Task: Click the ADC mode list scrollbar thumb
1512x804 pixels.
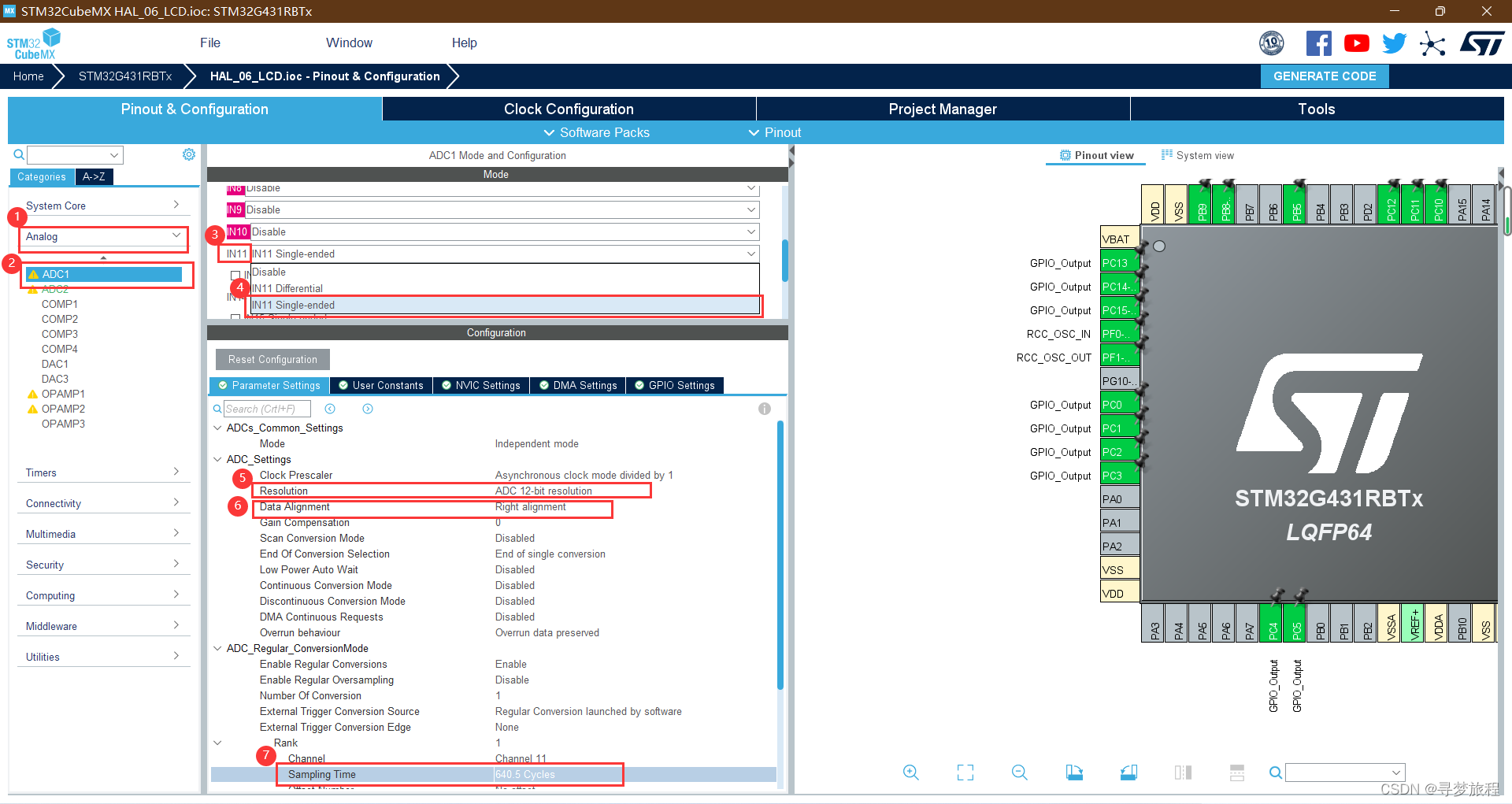Action: 785,261
